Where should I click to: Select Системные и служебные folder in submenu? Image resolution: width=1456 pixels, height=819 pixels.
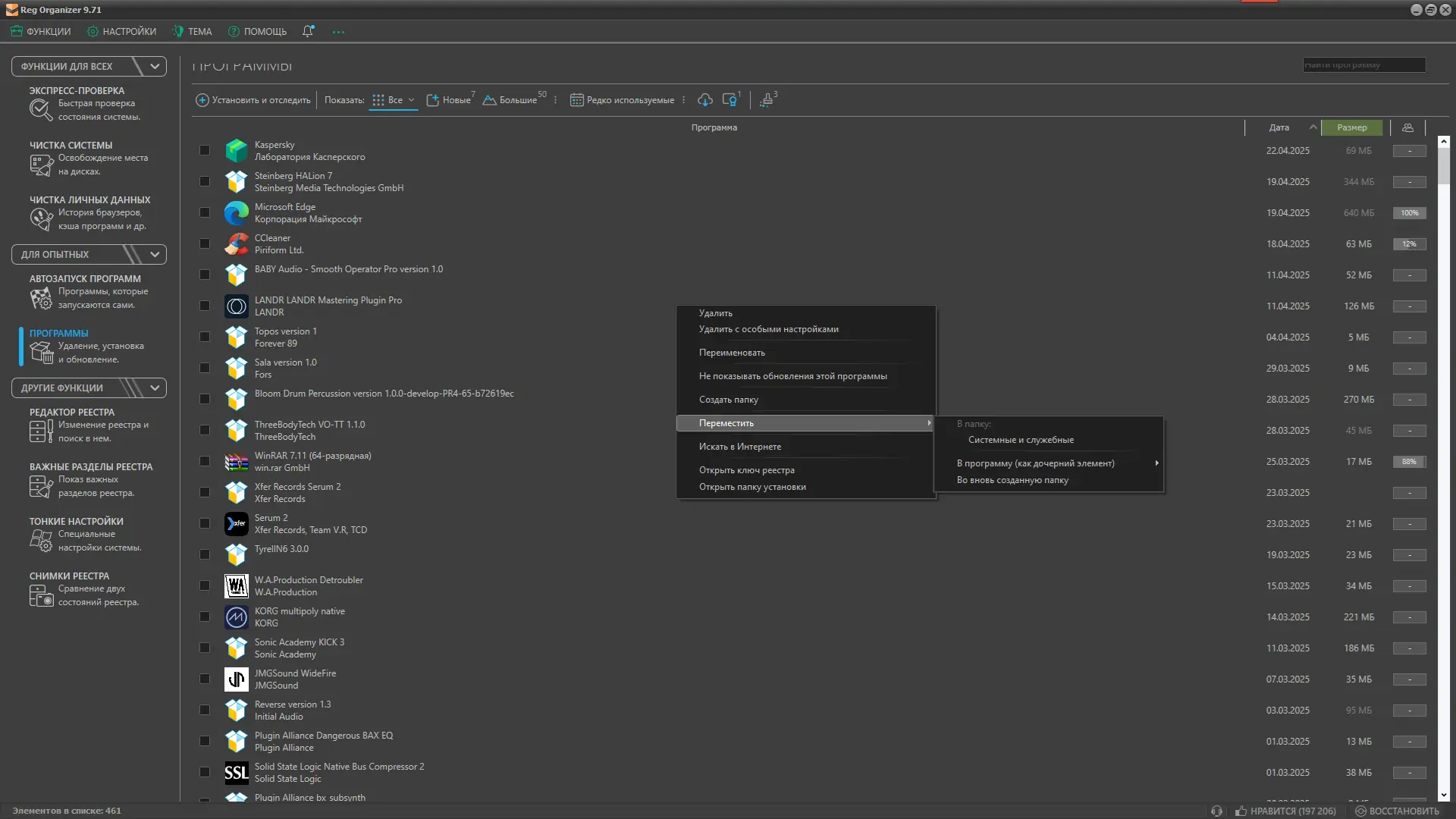[x=1020, y=440]
